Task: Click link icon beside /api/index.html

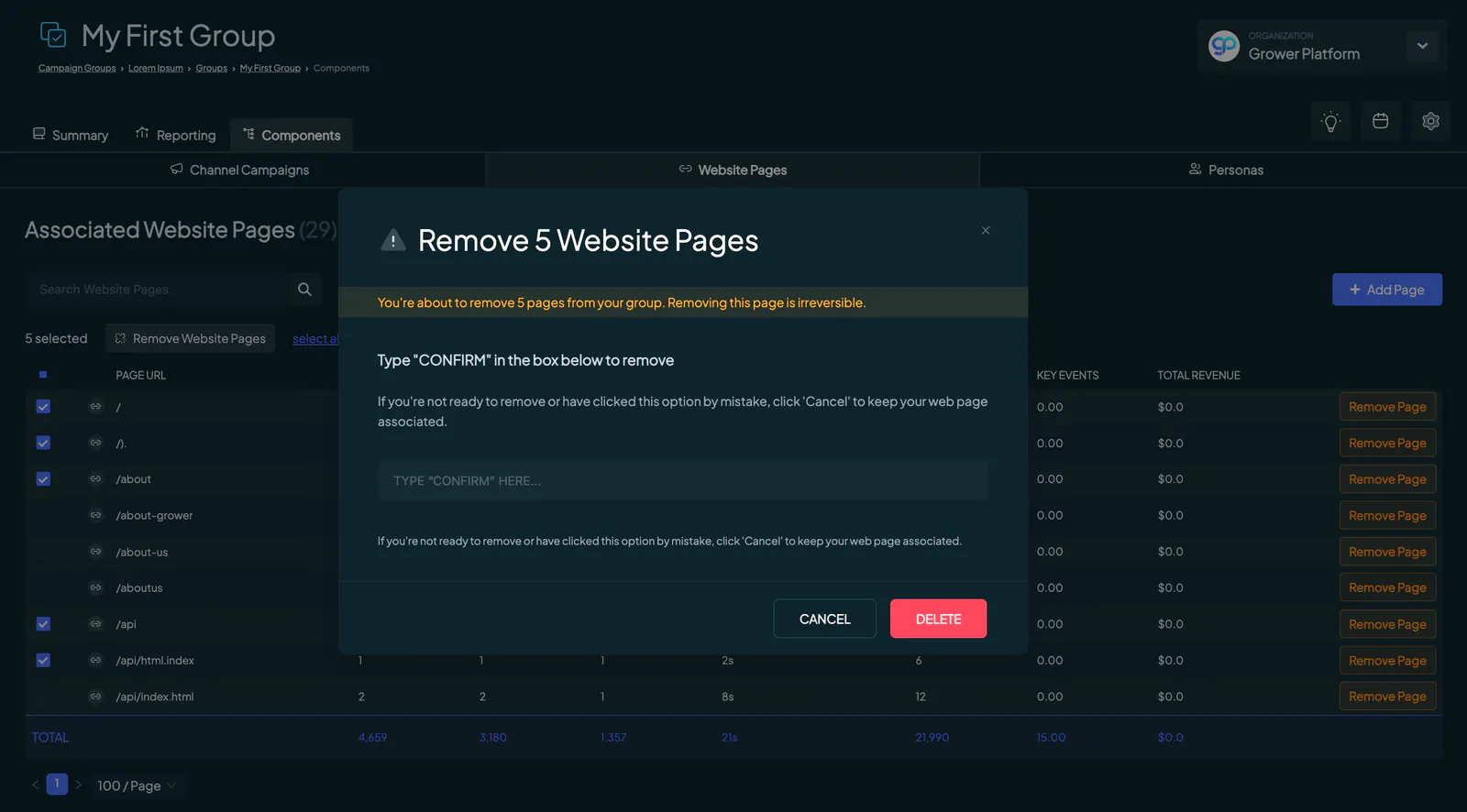Action: 95,697
